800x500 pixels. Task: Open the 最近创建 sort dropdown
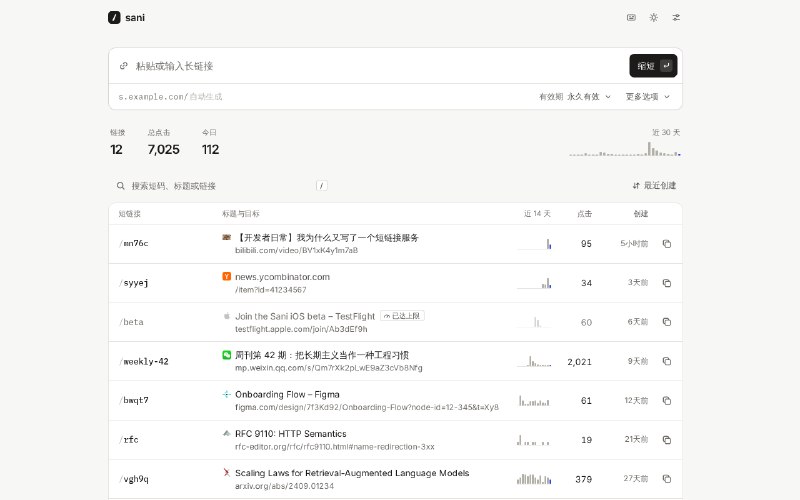pyautogui.click(x=654, y=186)
